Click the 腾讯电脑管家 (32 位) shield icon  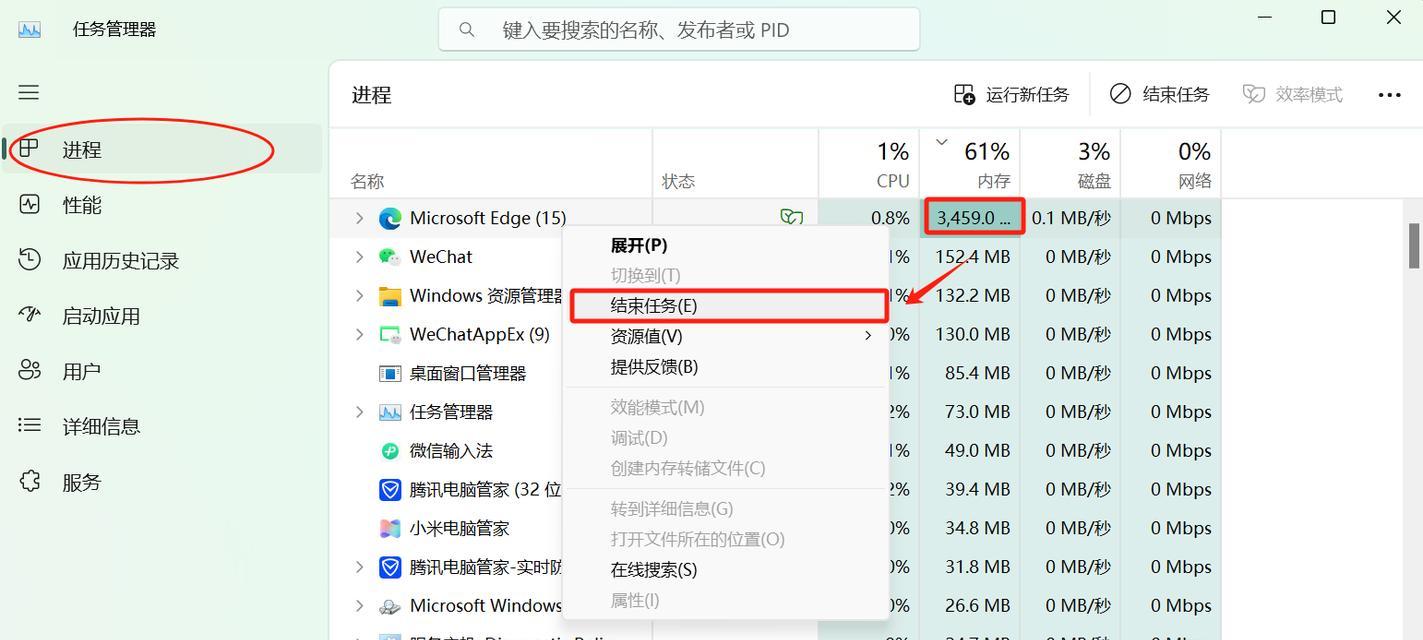[390, 490]
